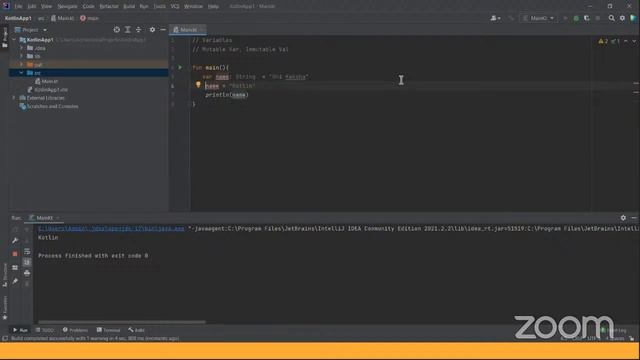
Task: Toggle scroll to end icon in Run console
Action: coord(27,262)
